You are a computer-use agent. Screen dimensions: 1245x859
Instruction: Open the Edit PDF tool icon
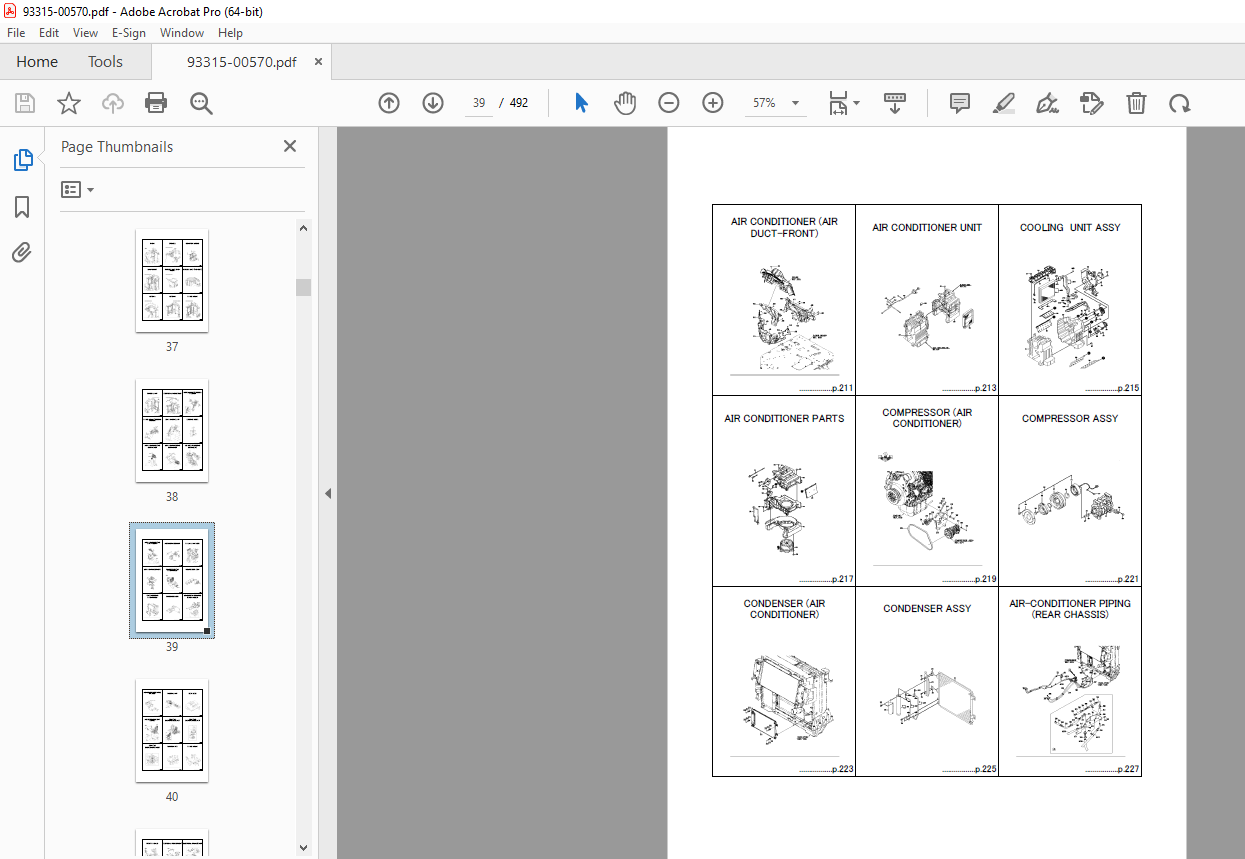pyautogui.click(x=1092, y=103)
